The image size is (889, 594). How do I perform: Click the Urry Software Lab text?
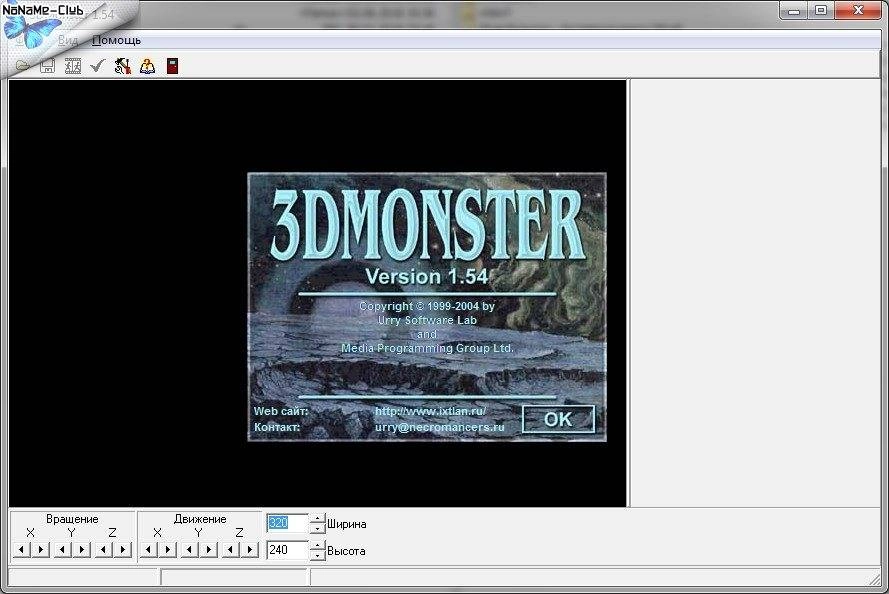coord(427,320)
